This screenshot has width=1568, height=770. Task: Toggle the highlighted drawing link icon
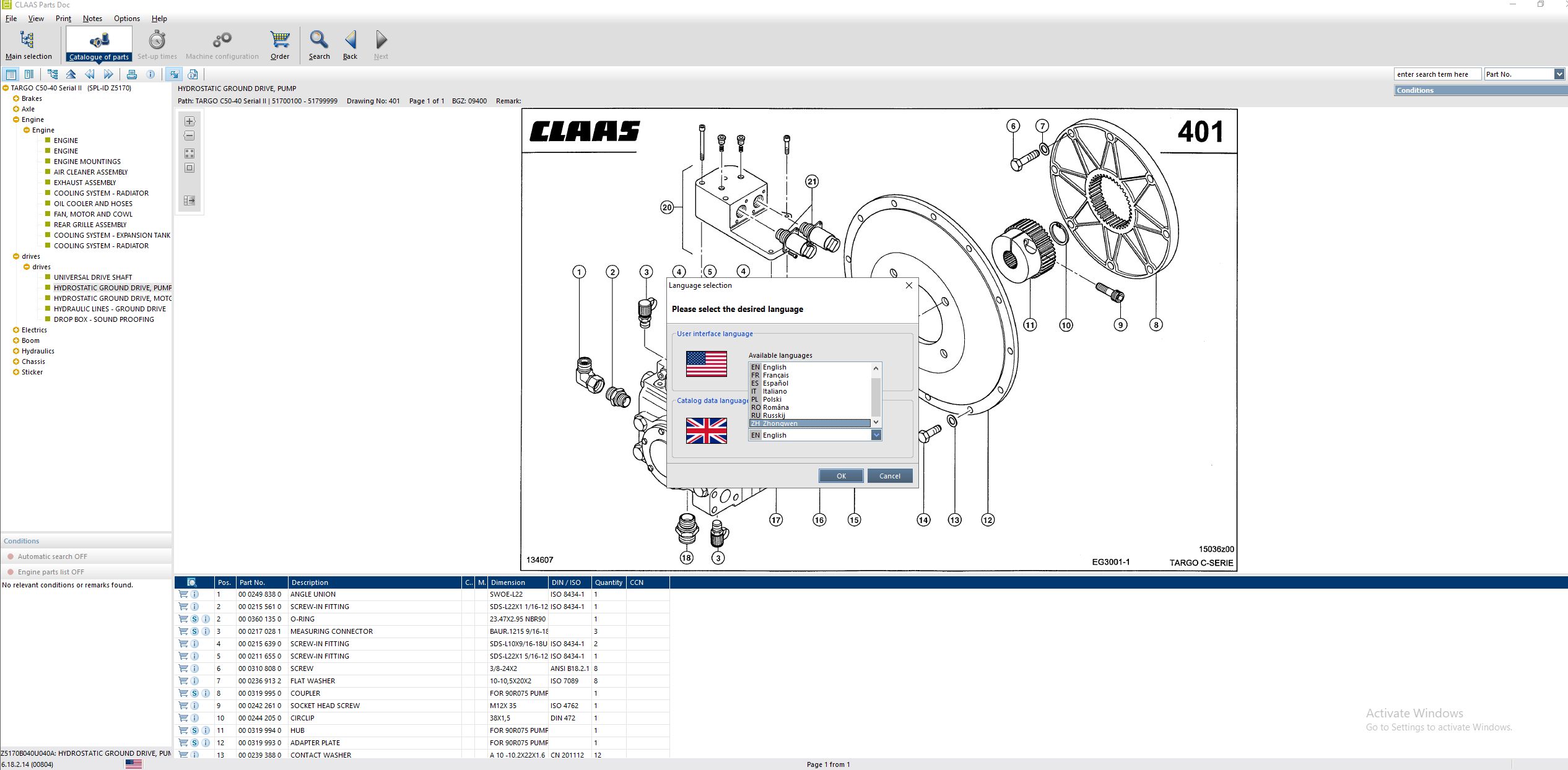[x=174, y=74]
